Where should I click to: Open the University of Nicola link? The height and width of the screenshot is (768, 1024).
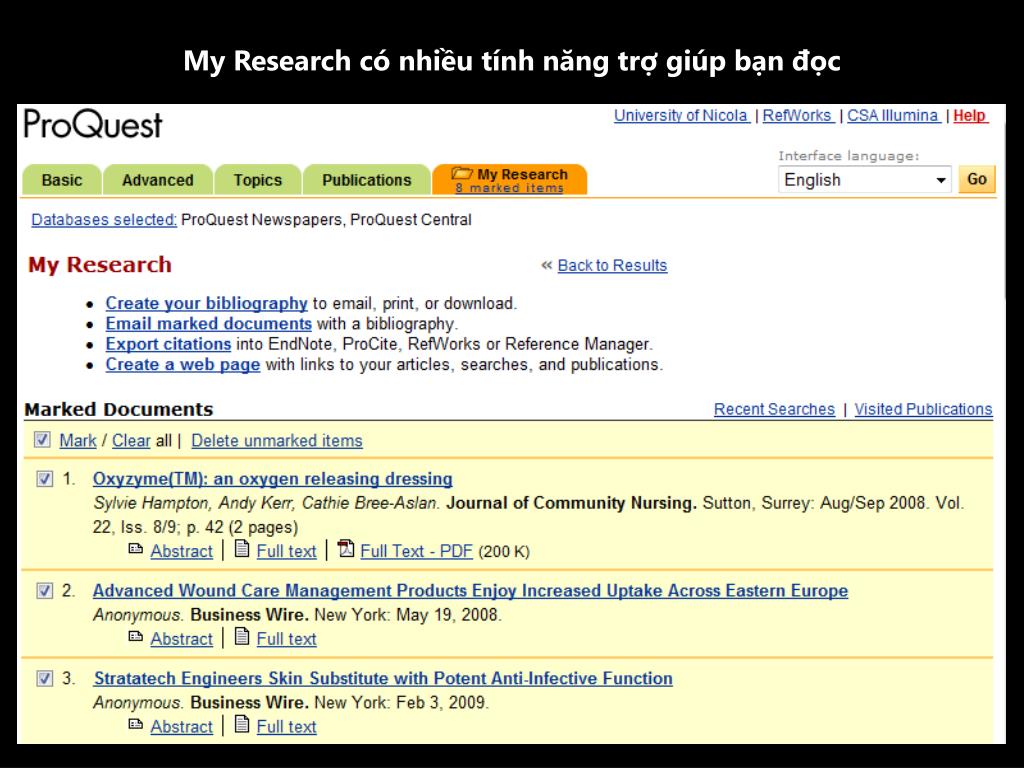pos(682,116)
